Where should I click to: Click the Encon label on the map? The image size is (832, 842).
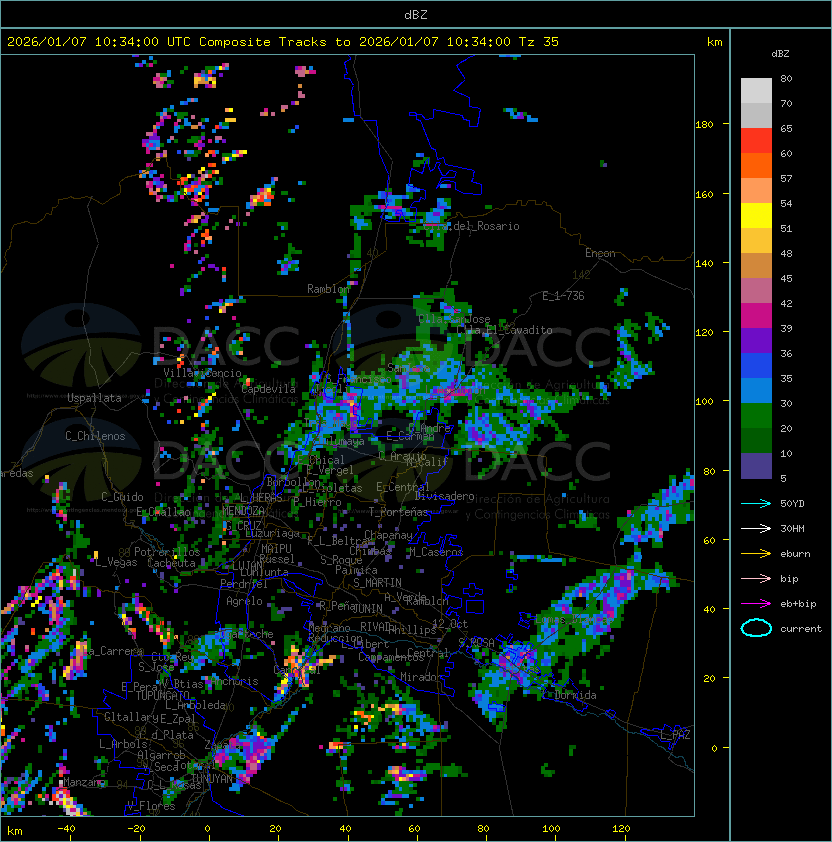[600, 253]
